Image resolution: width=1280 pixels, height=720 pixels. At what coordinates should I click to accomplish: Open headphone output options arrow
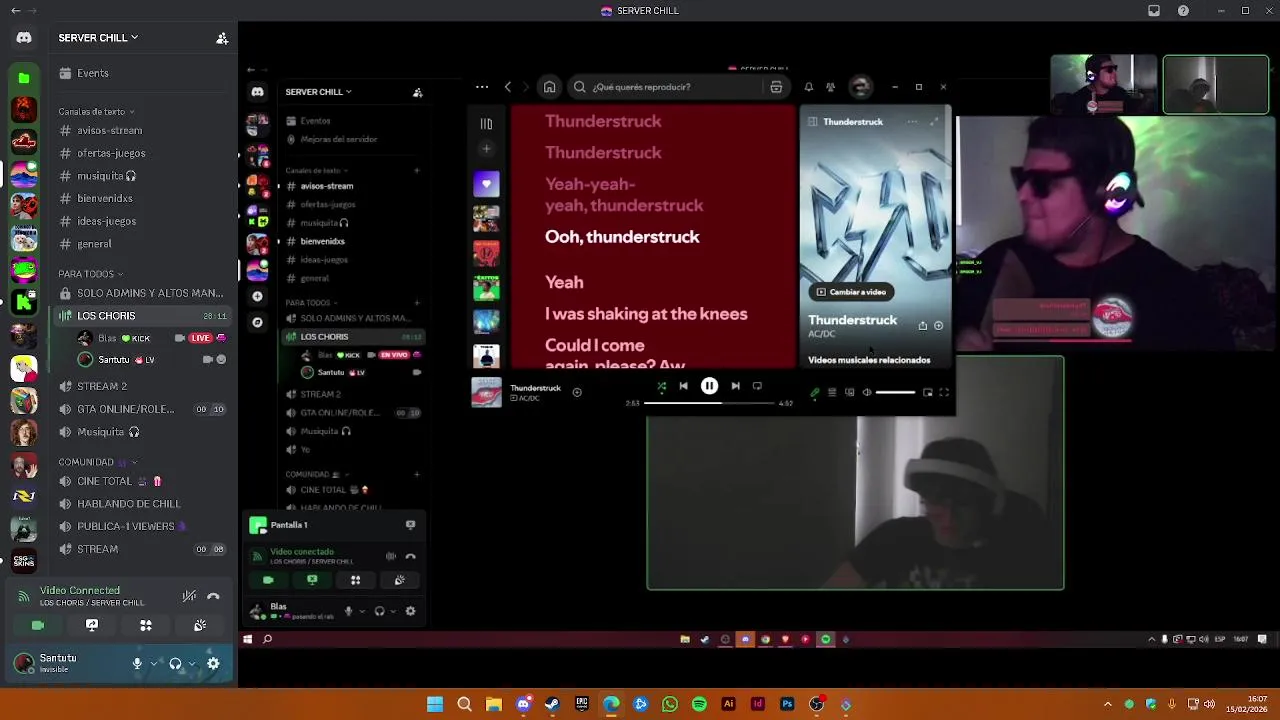(191, 663)
